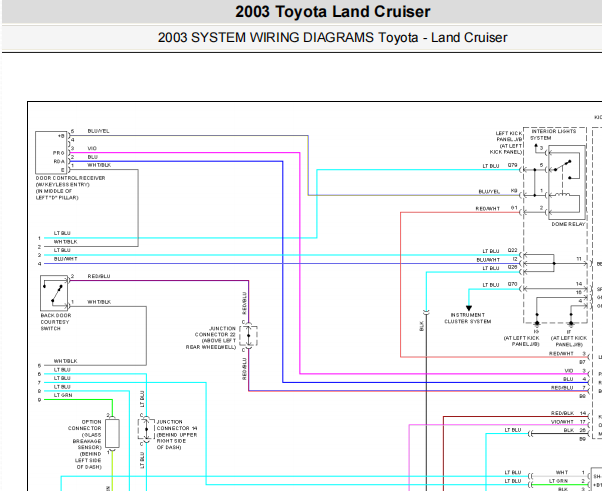Click 'LT GRN' label on wire row 9

click(63, 395)
